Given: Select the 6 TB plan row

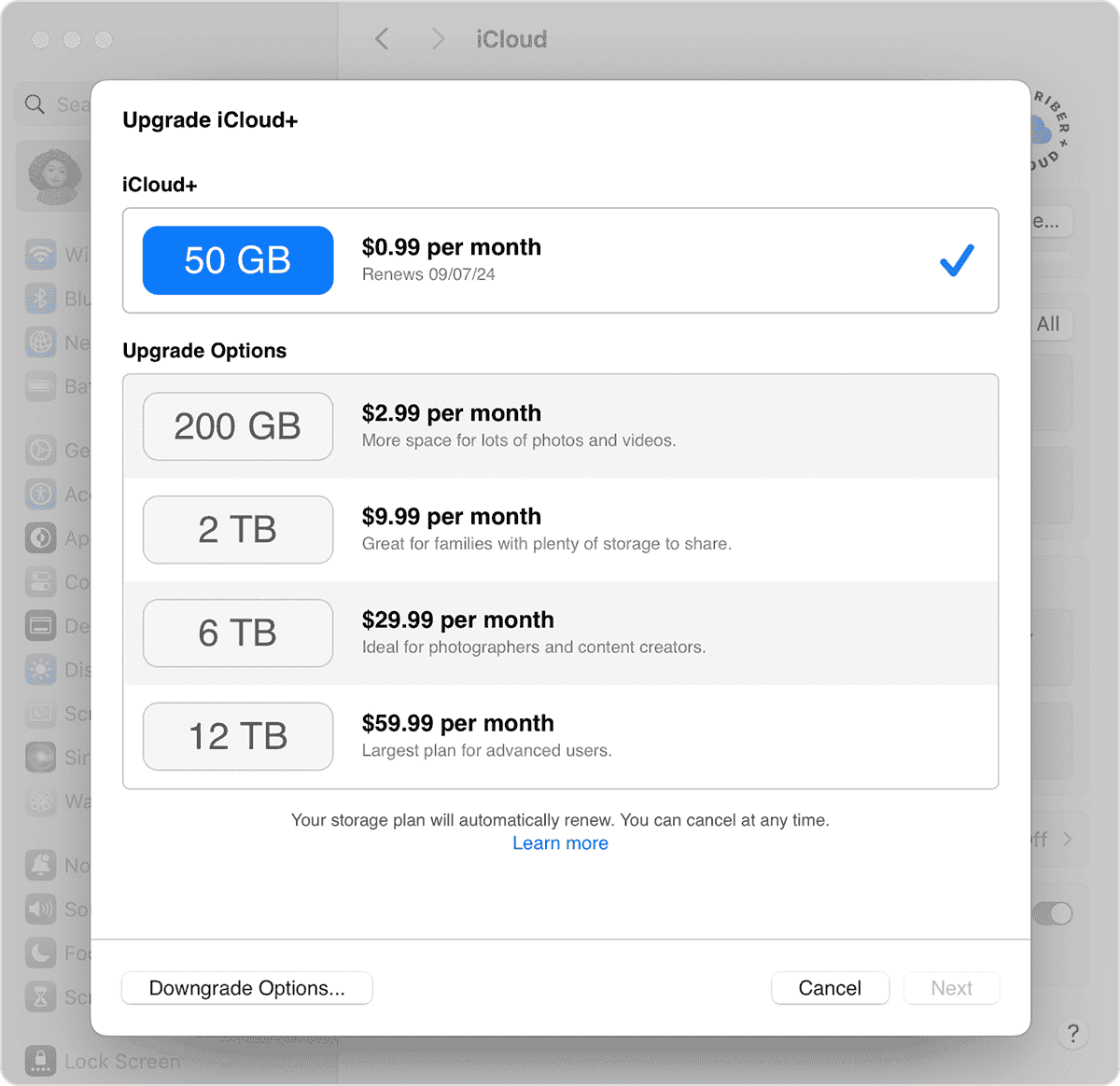Looking at the screenshot, I should [x=560, y=633].
